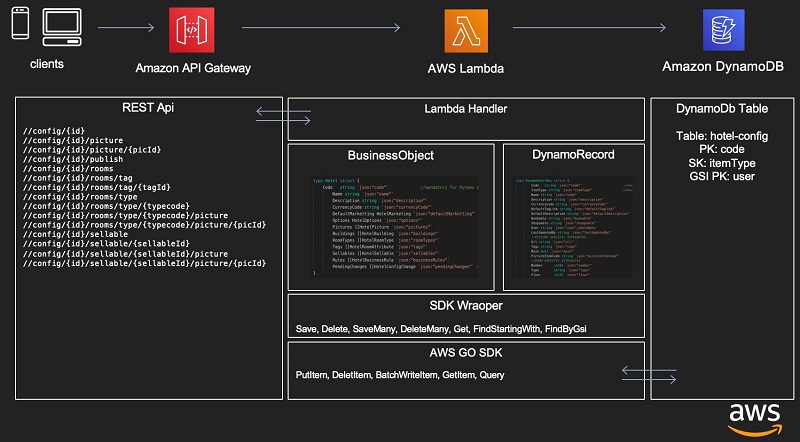Click the 'AWS Lambda' label

pyautogui.click(x=466, y=68)
